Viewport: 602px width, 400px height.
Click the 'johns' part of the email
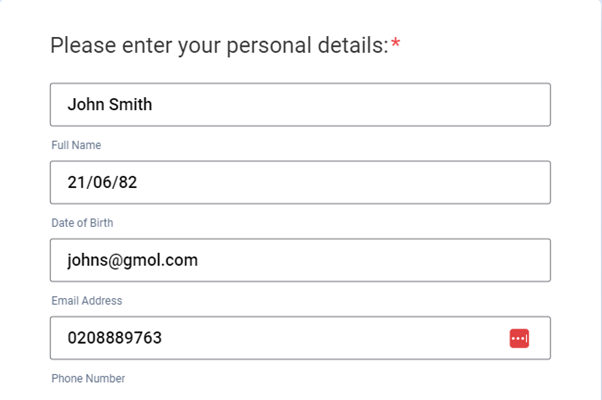88,260
